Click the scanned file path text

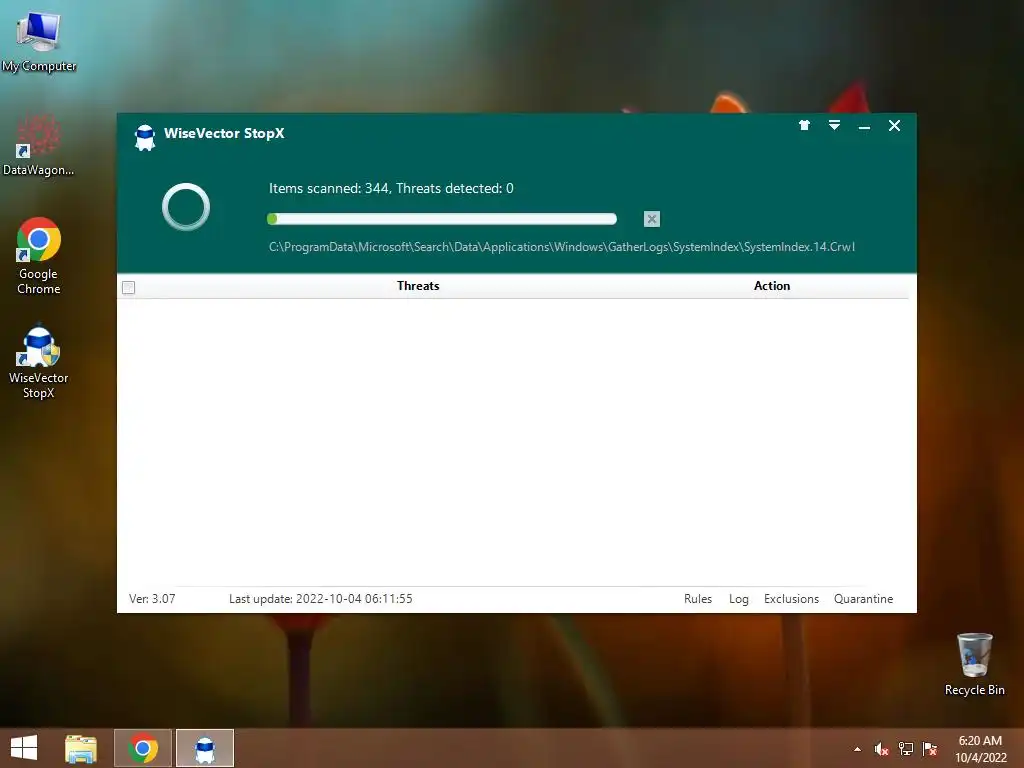(x=562, y=247)
